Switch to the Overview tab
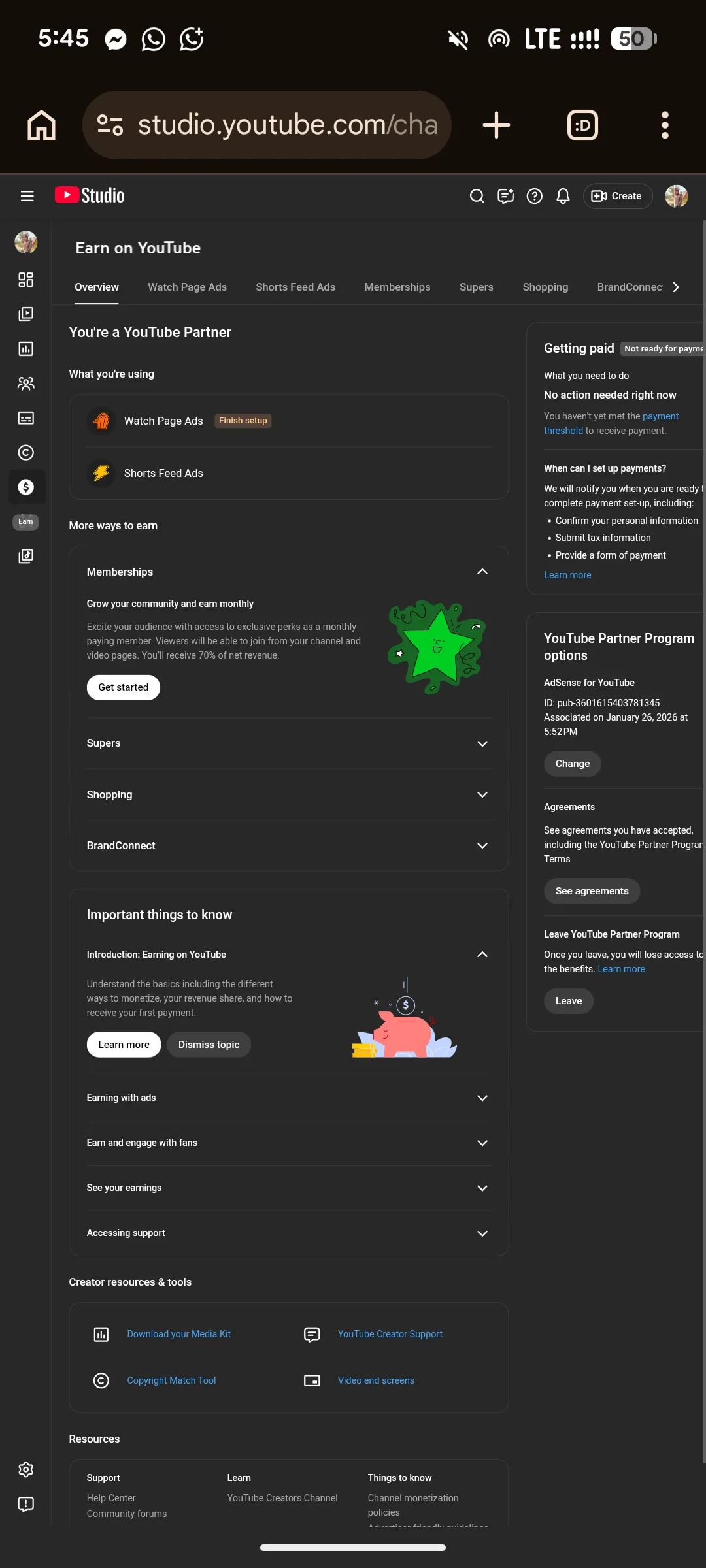The image size is (706, 1568). point(97,287)
